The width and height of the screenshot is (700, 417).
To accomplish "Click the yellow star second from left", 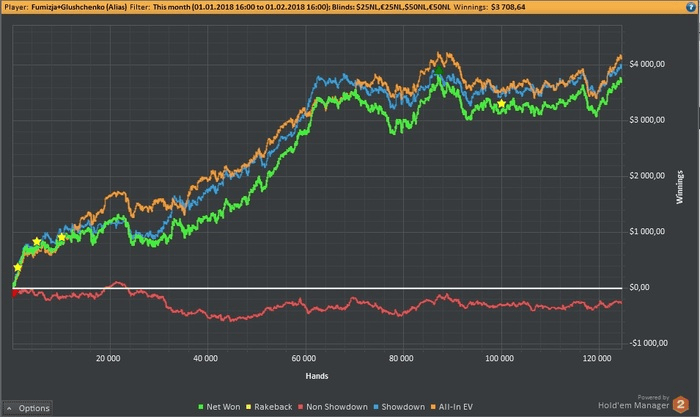I will (37, 242).
